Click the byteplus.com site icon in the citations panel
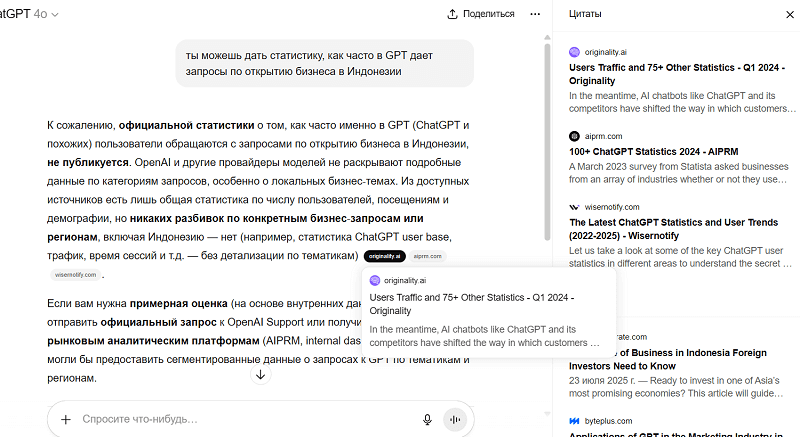Viewport: 800px width, 437px height. tap(574, 421)
